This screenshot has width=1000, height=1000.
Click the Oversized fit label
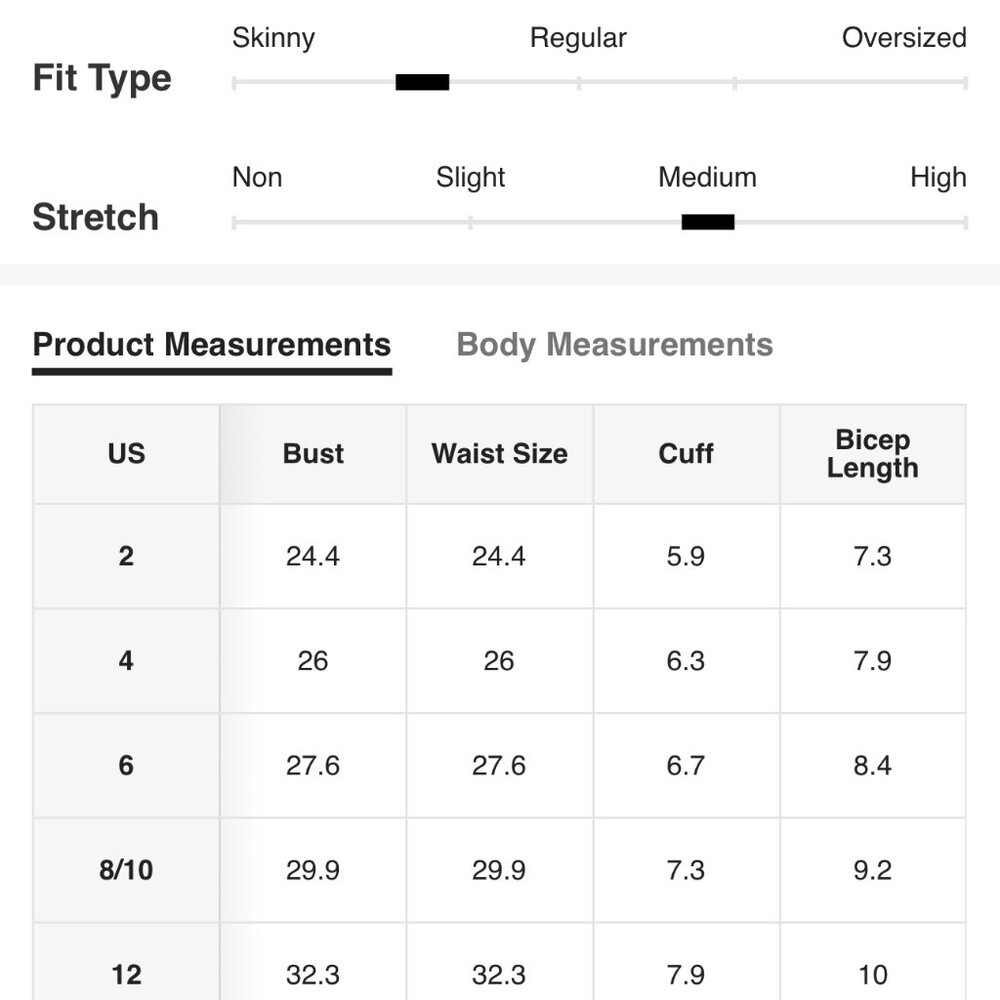904,38
